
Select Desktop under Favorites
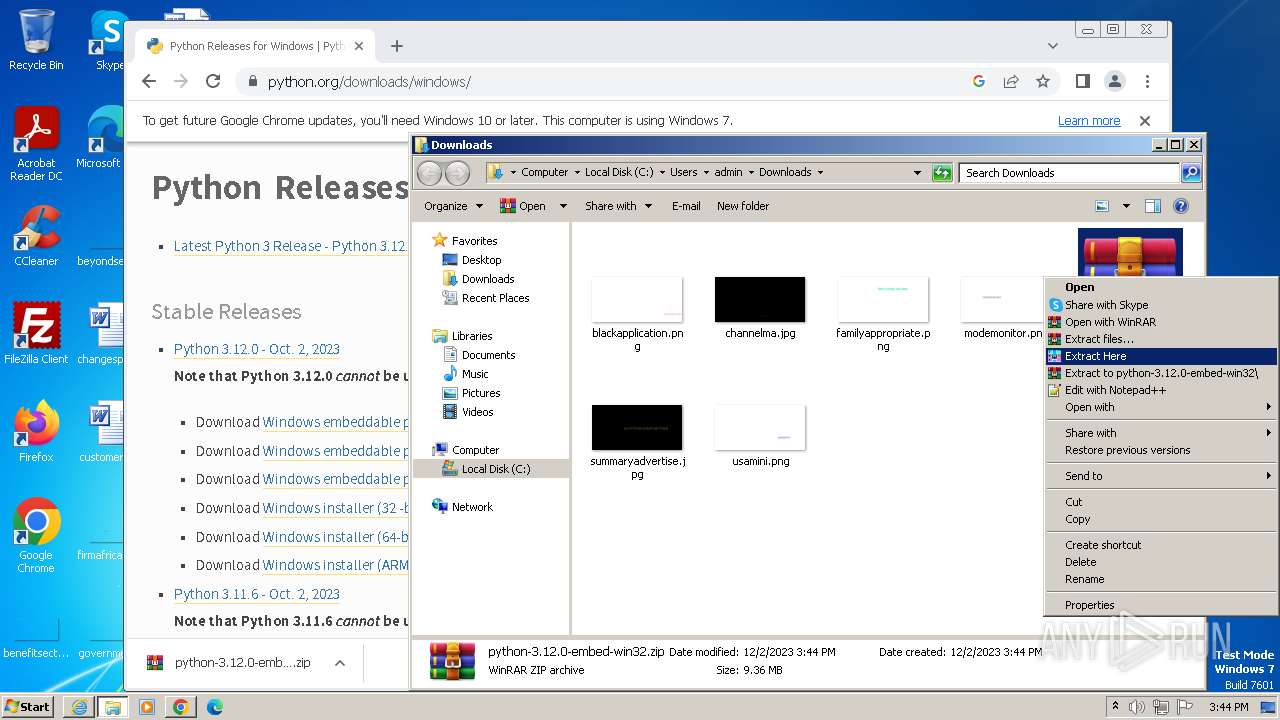[x=472, y=260]
